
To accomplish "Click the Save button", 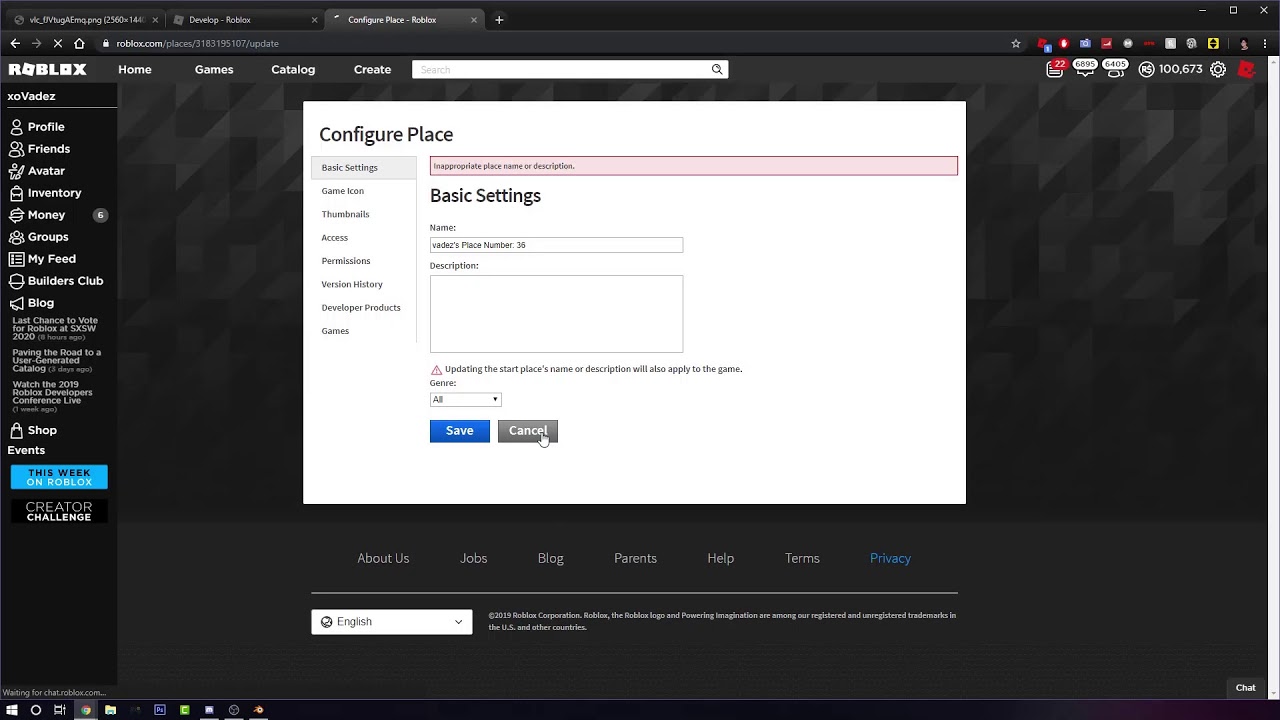I will click(460, 431).
